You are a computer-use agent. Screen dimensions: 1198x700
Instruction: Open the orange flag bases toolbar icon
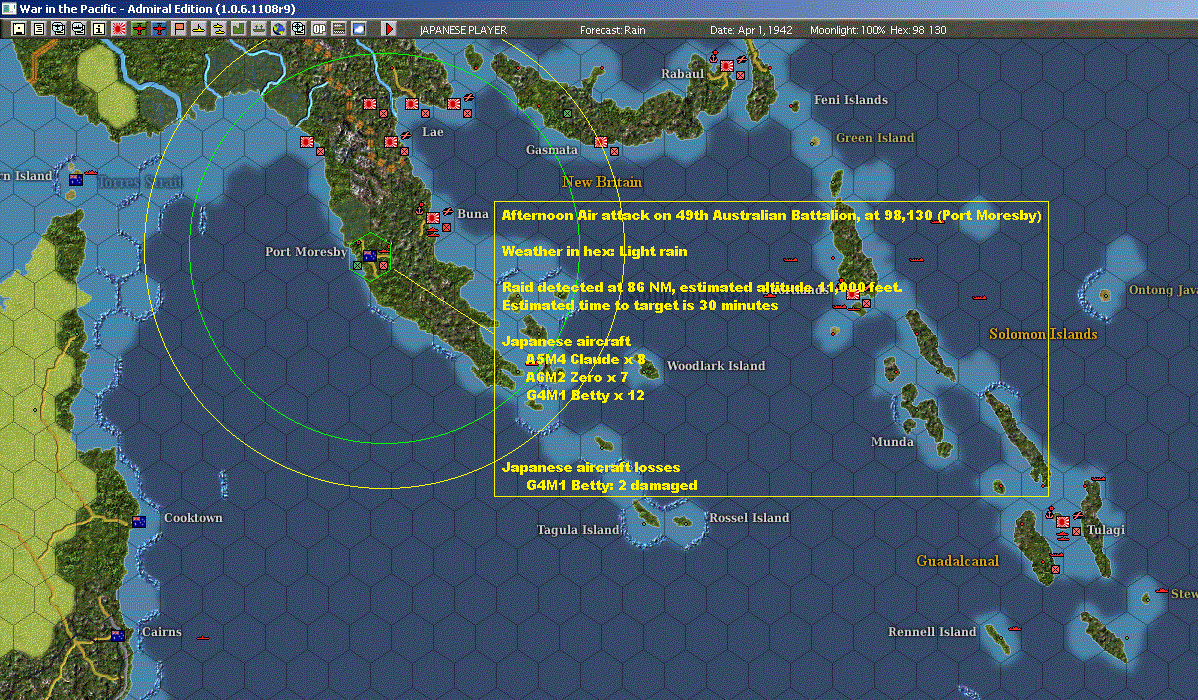tap(179, 29)
